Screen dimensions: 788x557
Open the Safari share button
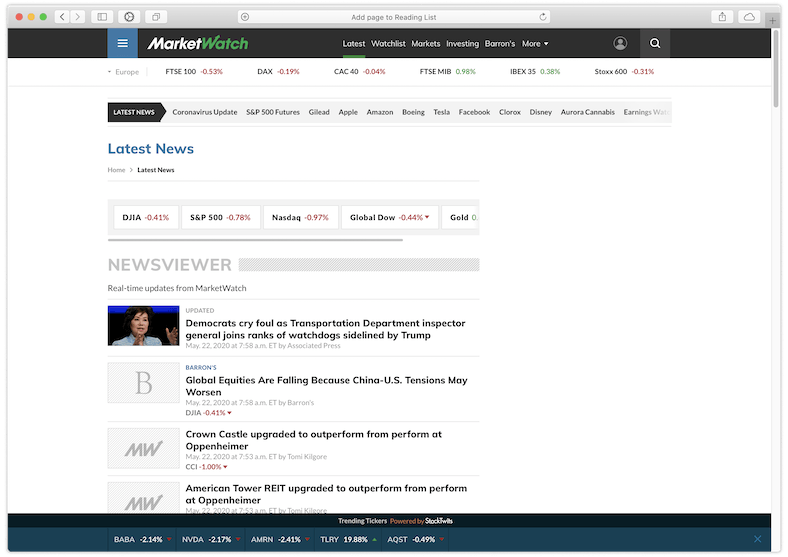[x=722, y=17]
